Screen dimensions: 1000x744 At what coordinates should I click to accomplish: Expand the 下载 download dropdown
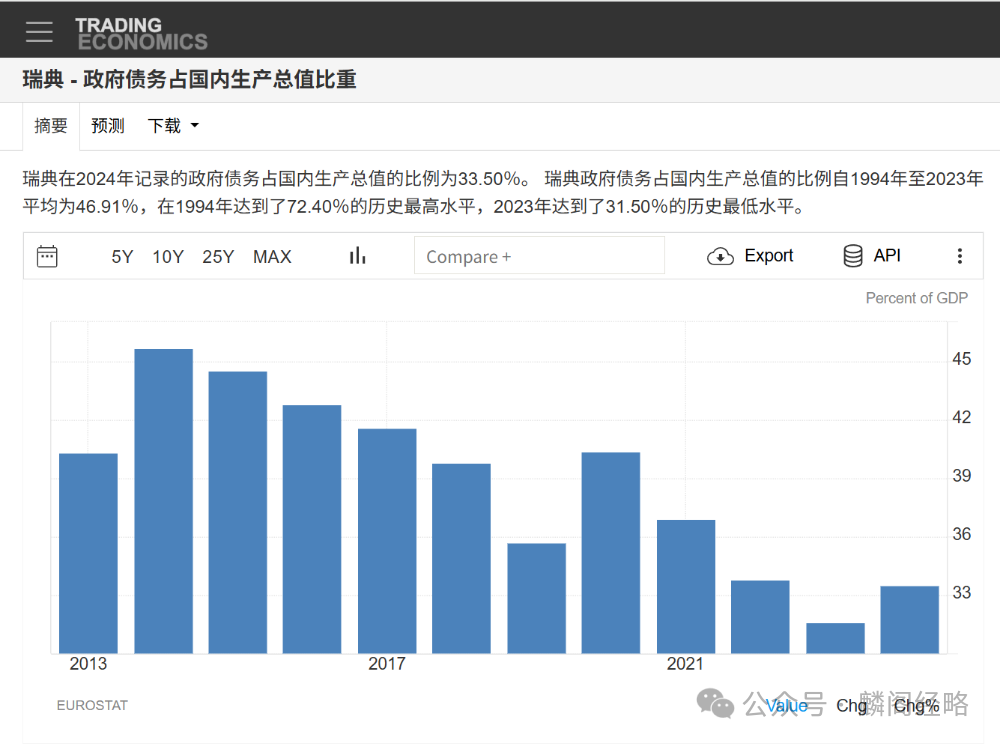pyautogui.click(x=172, y=125)
